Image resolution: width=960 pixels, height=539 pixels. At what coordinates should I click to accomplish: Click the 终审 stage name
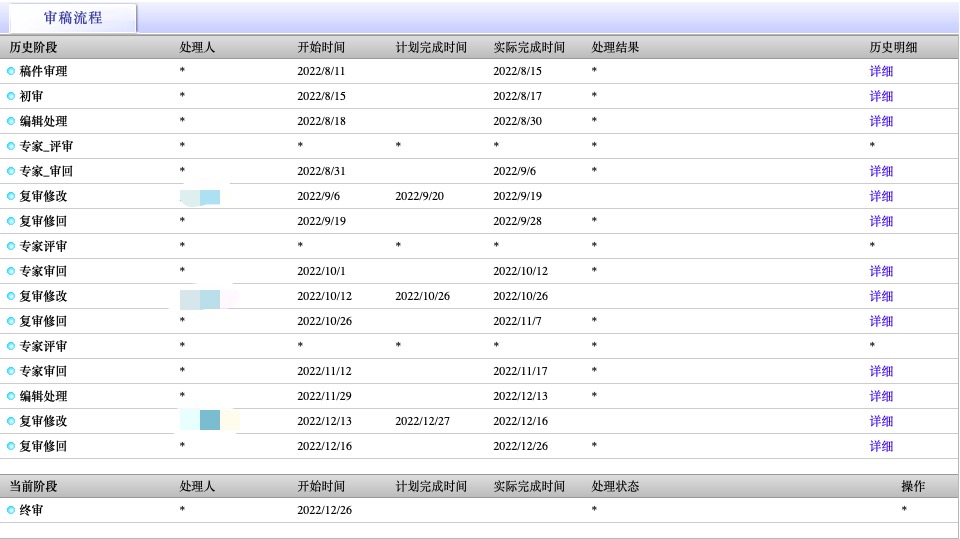[32, 510]
